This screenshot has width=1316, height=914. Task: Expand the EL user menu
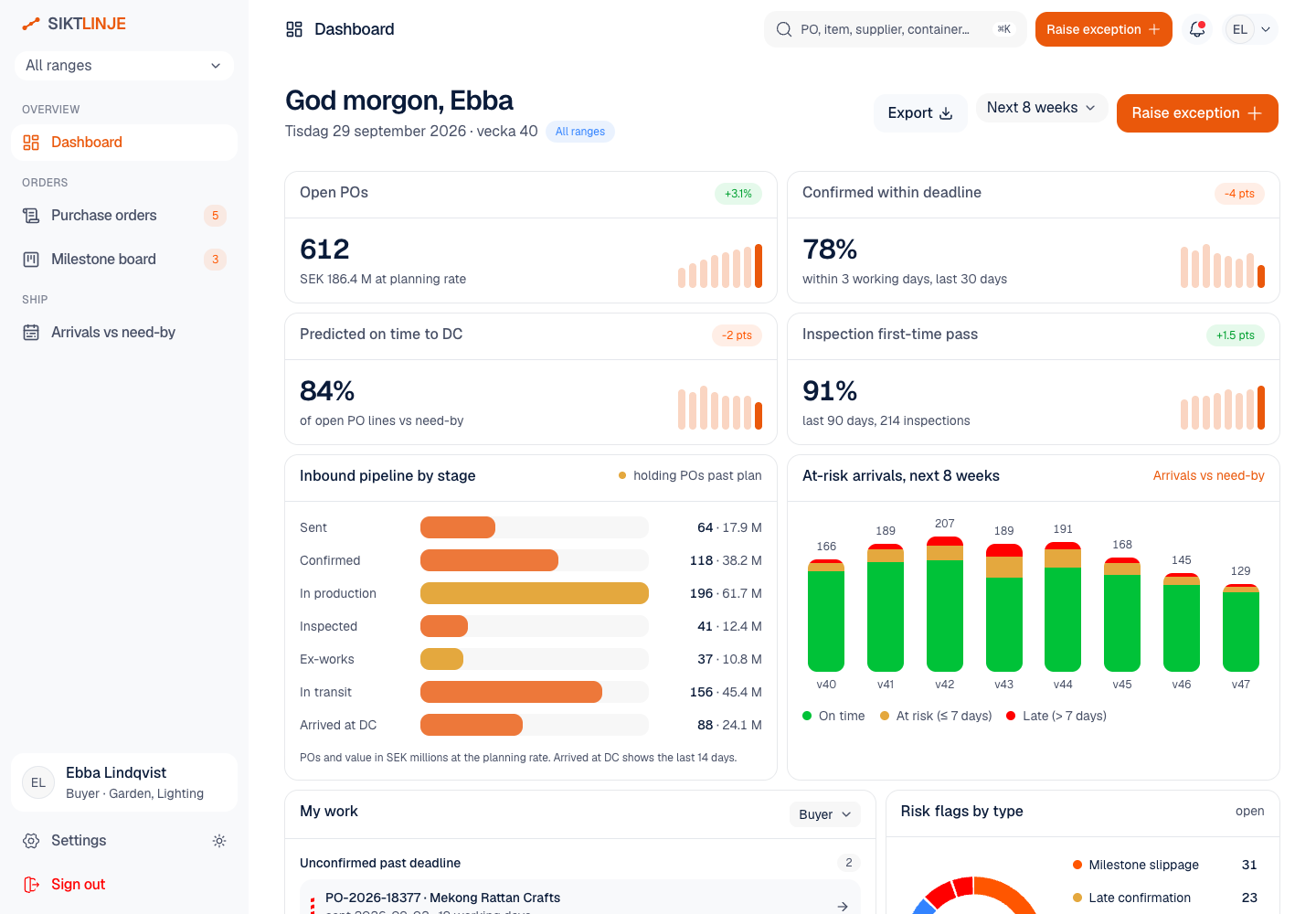pyautogui.click(x=1250, y=29)
